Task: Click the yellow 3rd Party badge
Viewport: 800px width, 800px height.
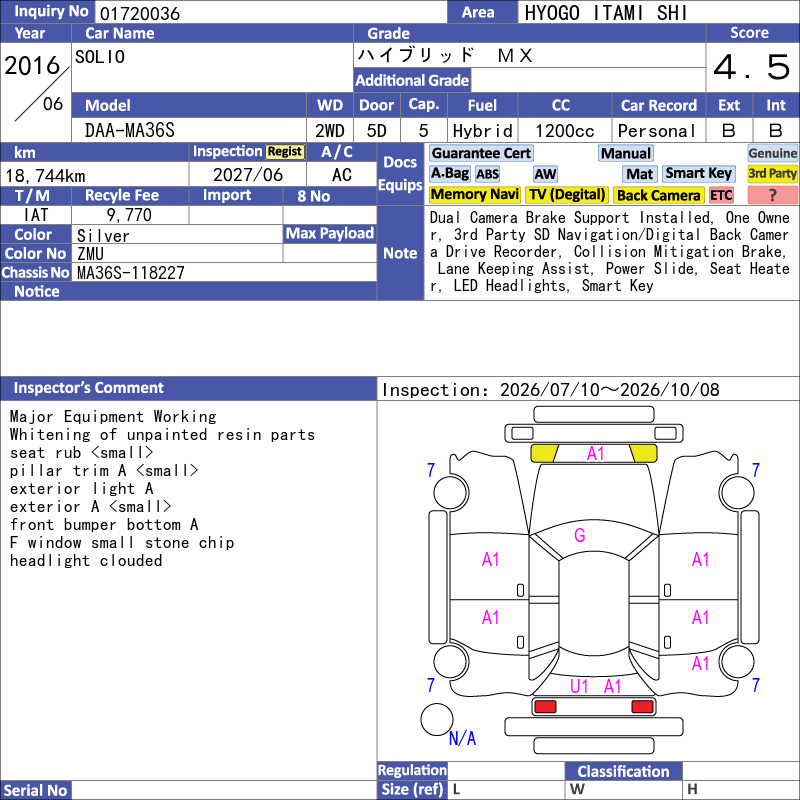Action: click(772, 173)
